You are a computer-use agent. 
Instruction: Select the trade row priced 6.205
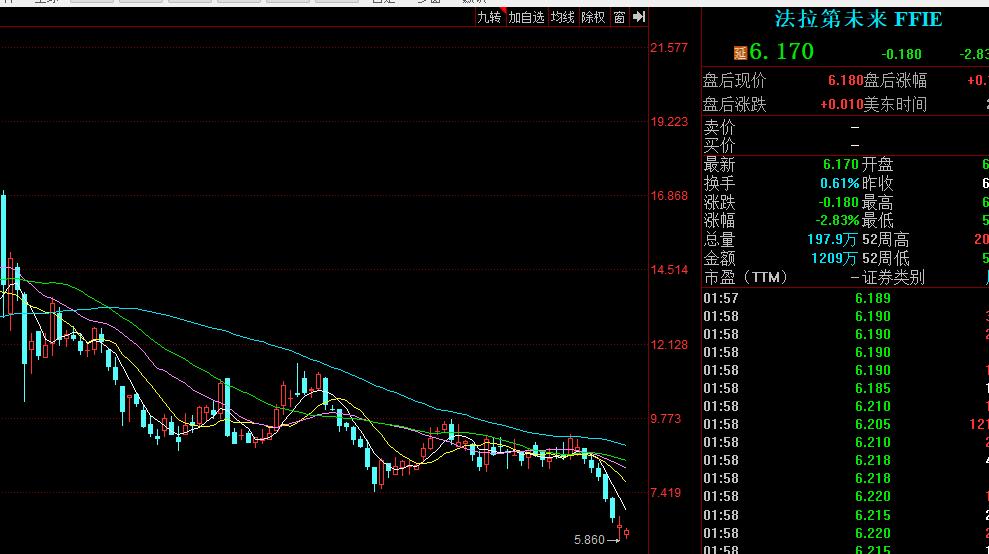[x=845, y=424]
